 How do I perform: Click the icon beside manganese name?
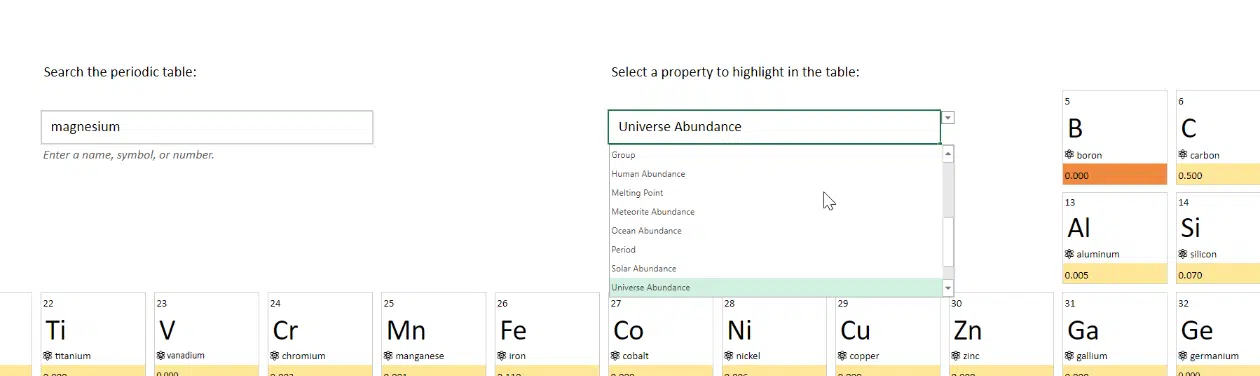coord(388,355)
